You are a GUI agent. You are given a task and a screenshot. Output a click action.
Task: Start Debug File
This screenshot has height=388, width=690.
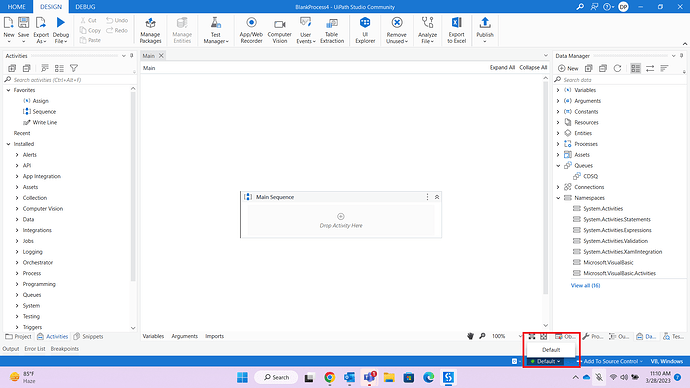[61, 30]
